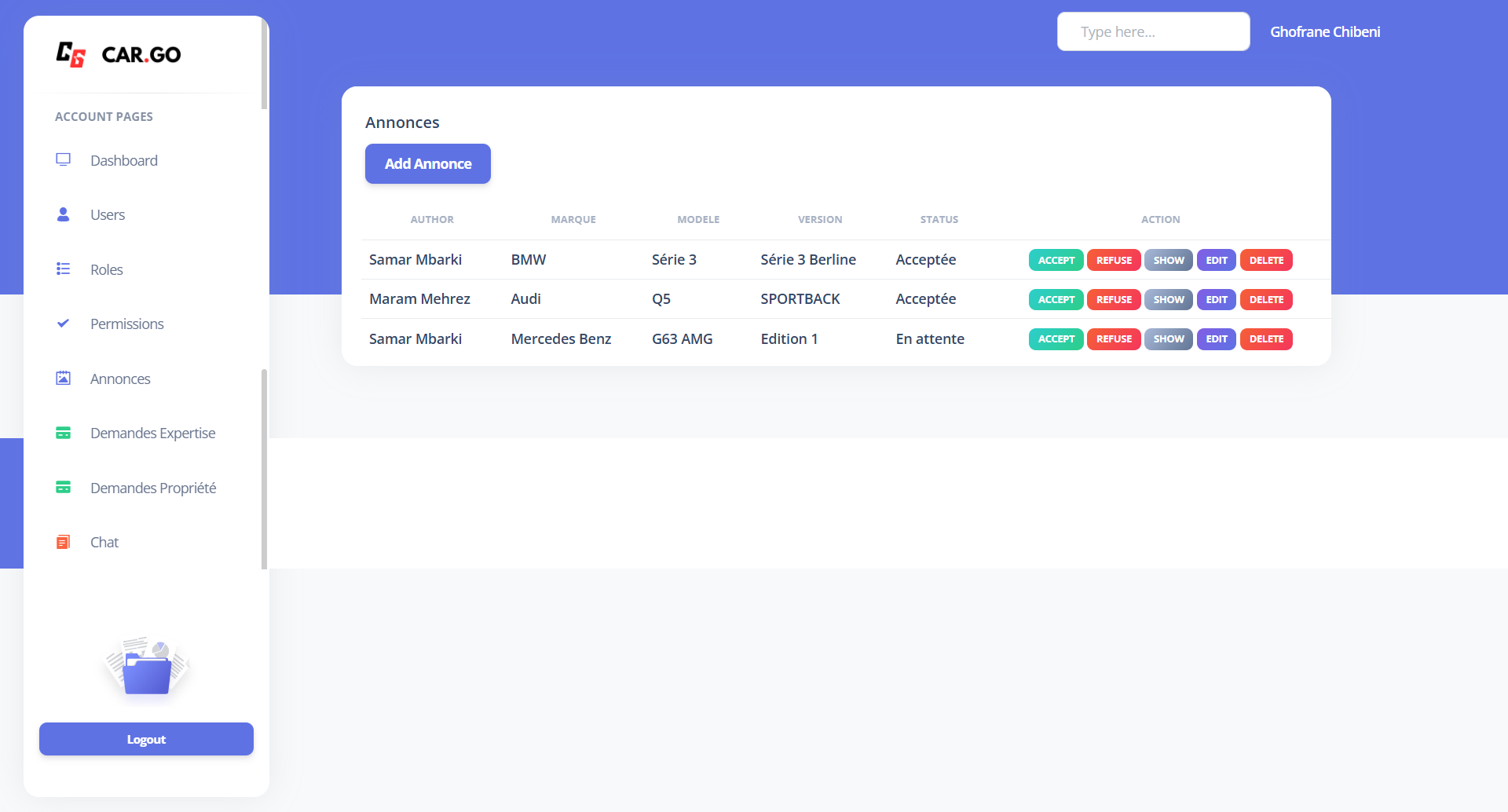Click the 'Maram Mehrez' author cell
The height and width of the screenshot is (812, 1508).
click(x=419, y=298)
